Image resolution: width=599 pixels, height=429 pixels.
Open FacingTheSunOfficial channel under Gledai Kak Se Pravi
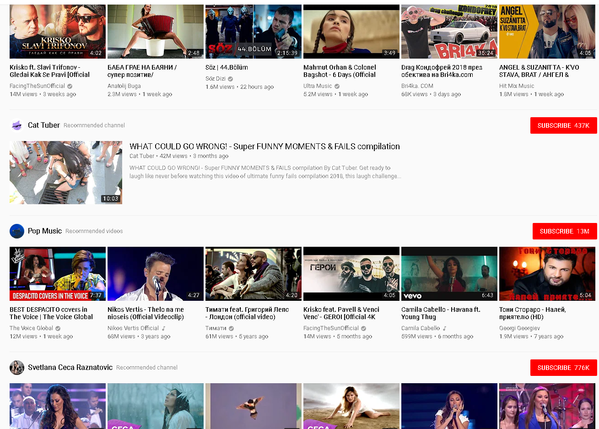37,86
